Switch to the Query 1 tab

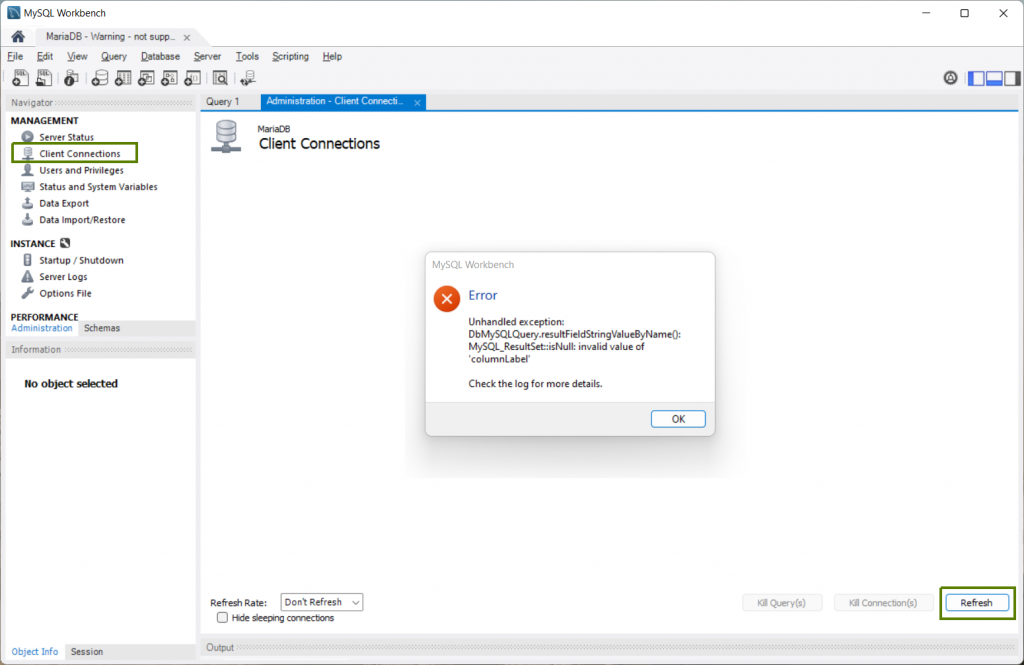point(223,101)
